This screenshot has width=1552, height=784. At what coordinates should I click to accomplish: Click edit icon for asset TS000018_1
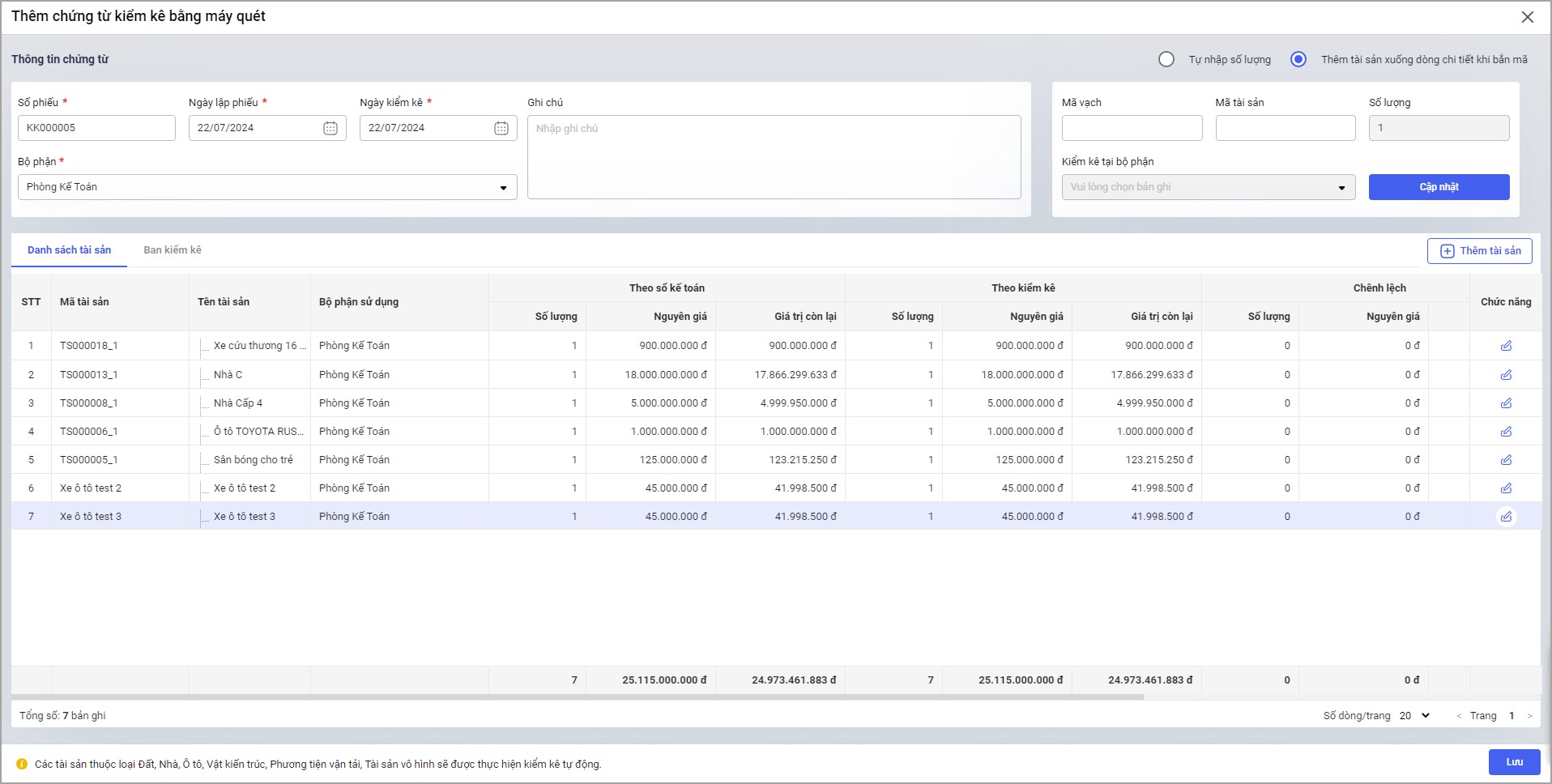click(x=1506, y=346)
